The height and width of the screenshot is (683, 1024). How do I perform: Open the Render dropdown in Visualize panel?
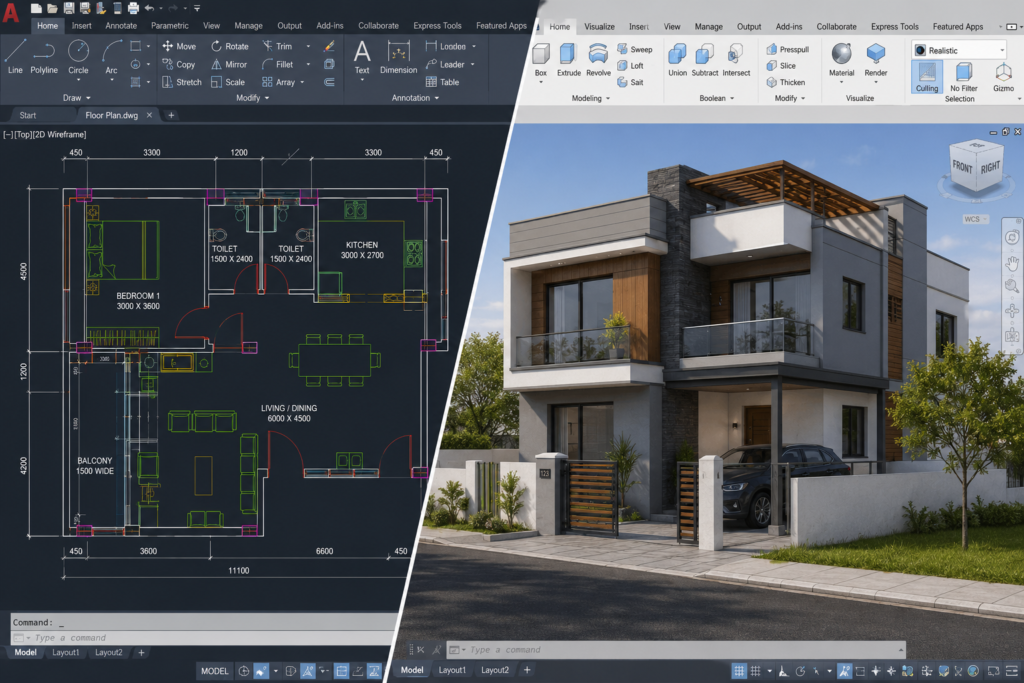[876, 82]
